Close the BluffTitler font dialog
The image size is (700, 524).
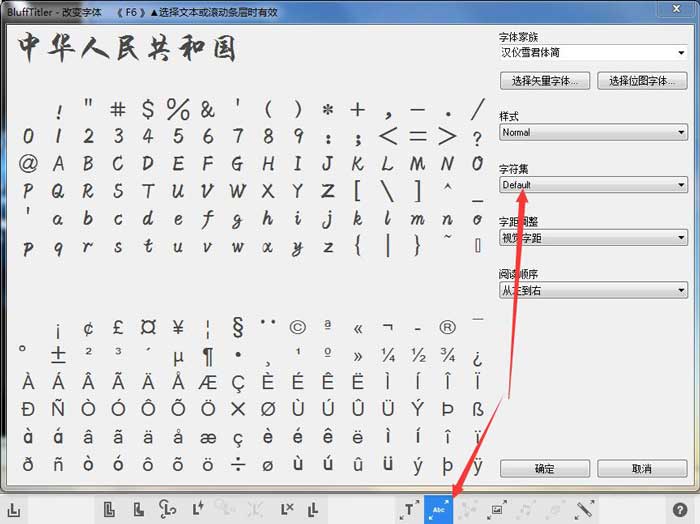coord(676,9)
